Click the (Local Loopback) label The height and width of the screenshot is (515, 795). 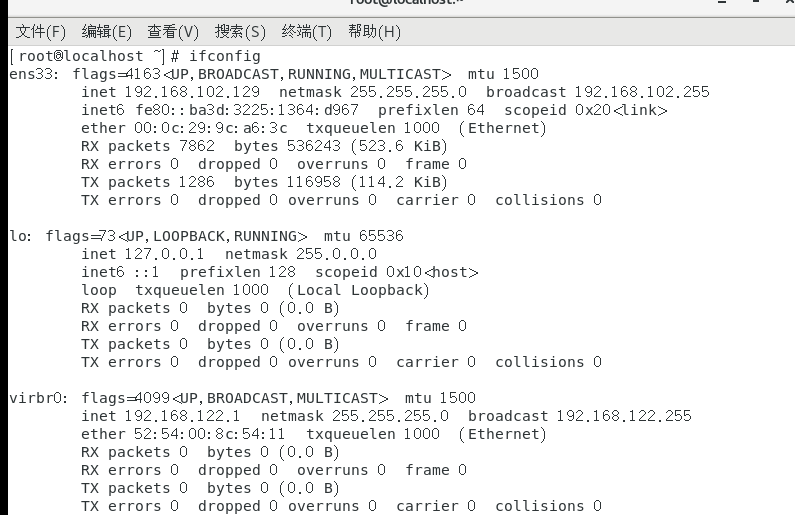(x=358, y=290)
